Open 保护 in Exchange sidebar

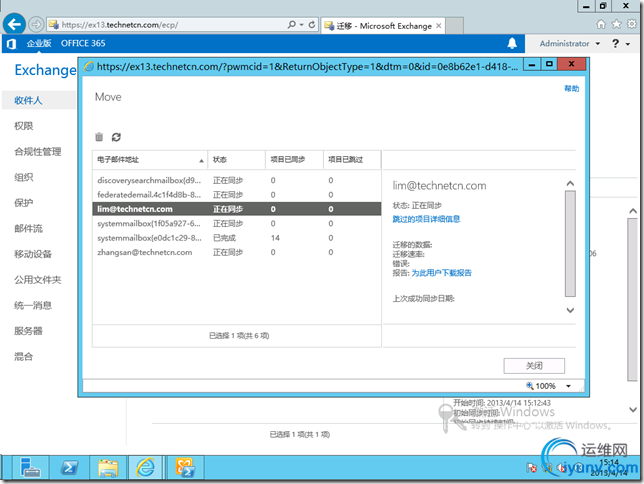click(x=23, y=203)
